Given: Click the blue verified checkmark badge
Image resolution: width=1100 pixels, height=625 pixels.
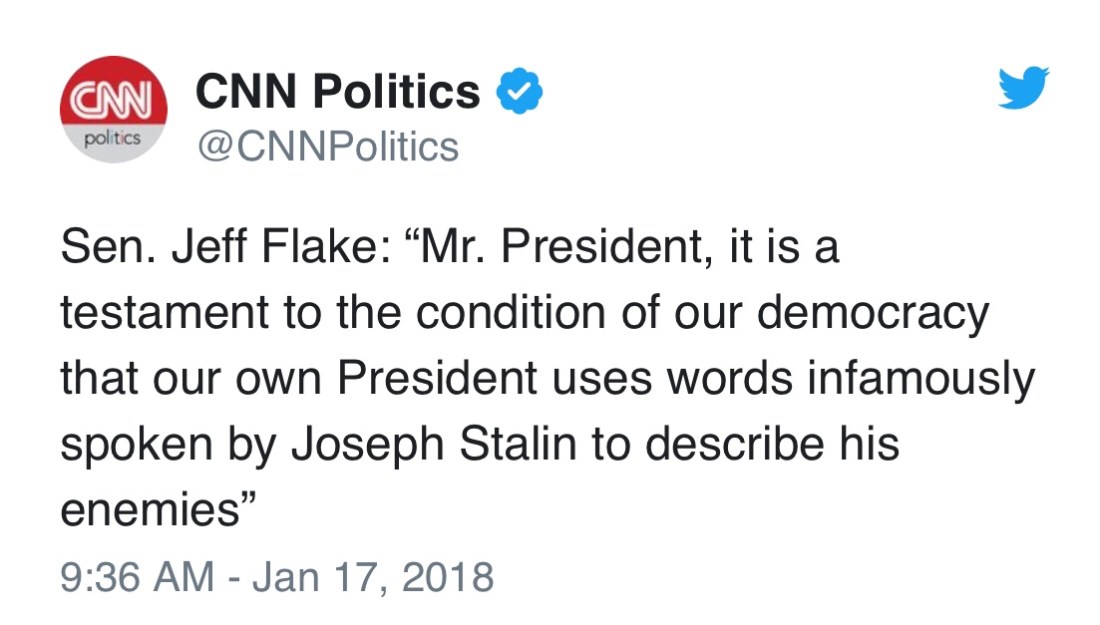Looking at the screenshot, I should point(520,93).
